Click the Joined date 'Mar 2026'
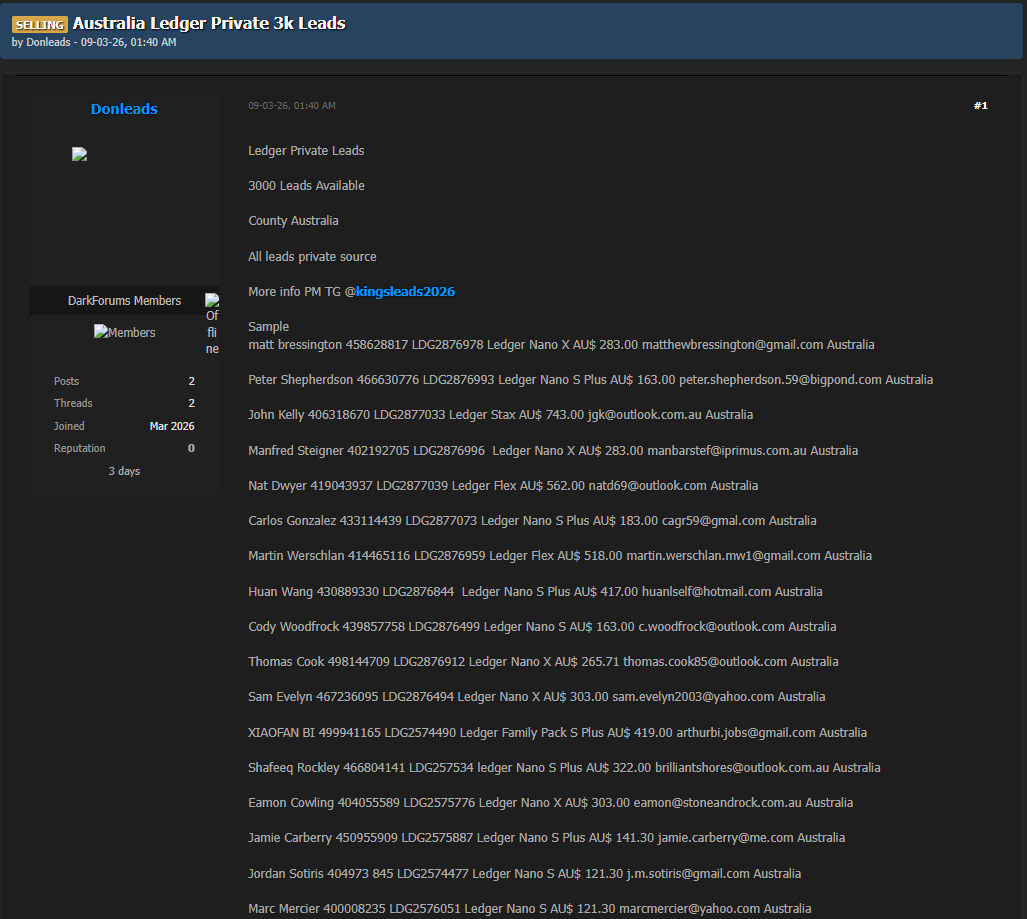The height and width of the screenshot is (919, 1027). 172,426
